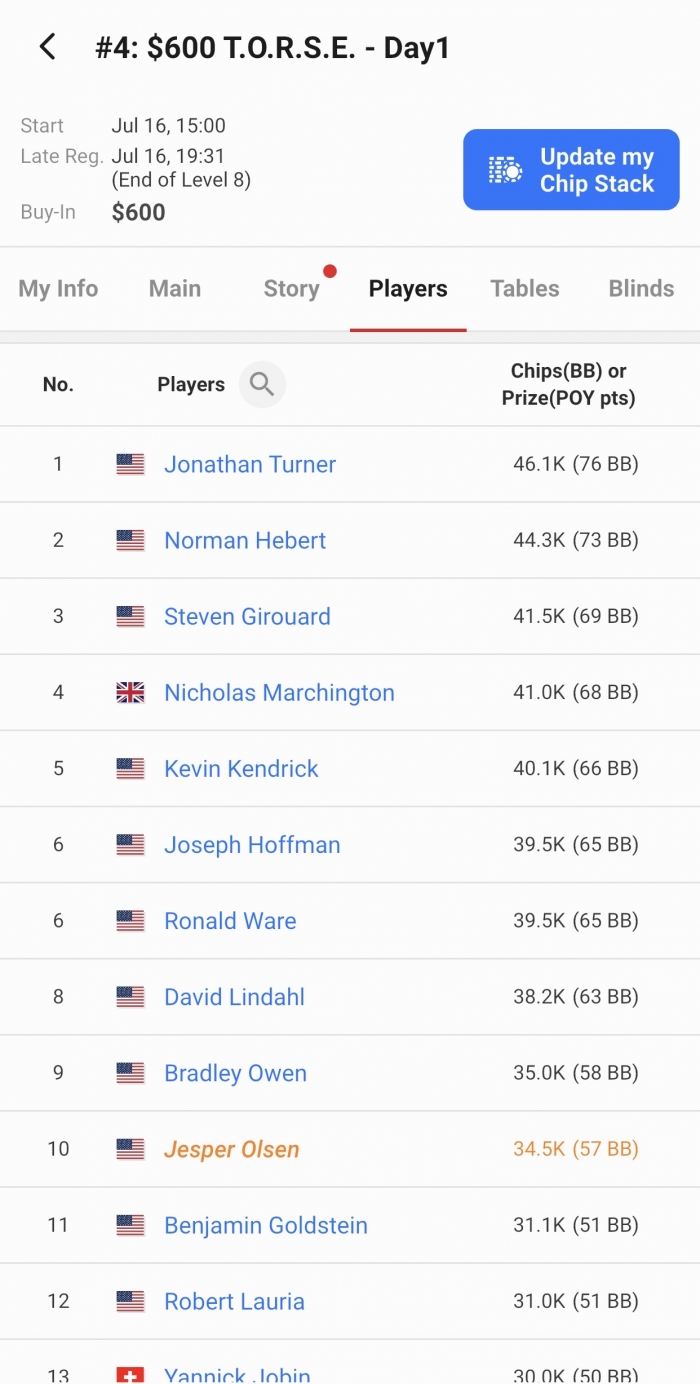The image size is (700, 1384).
Task: Open the Main tab
Action: tap(175, 289)
